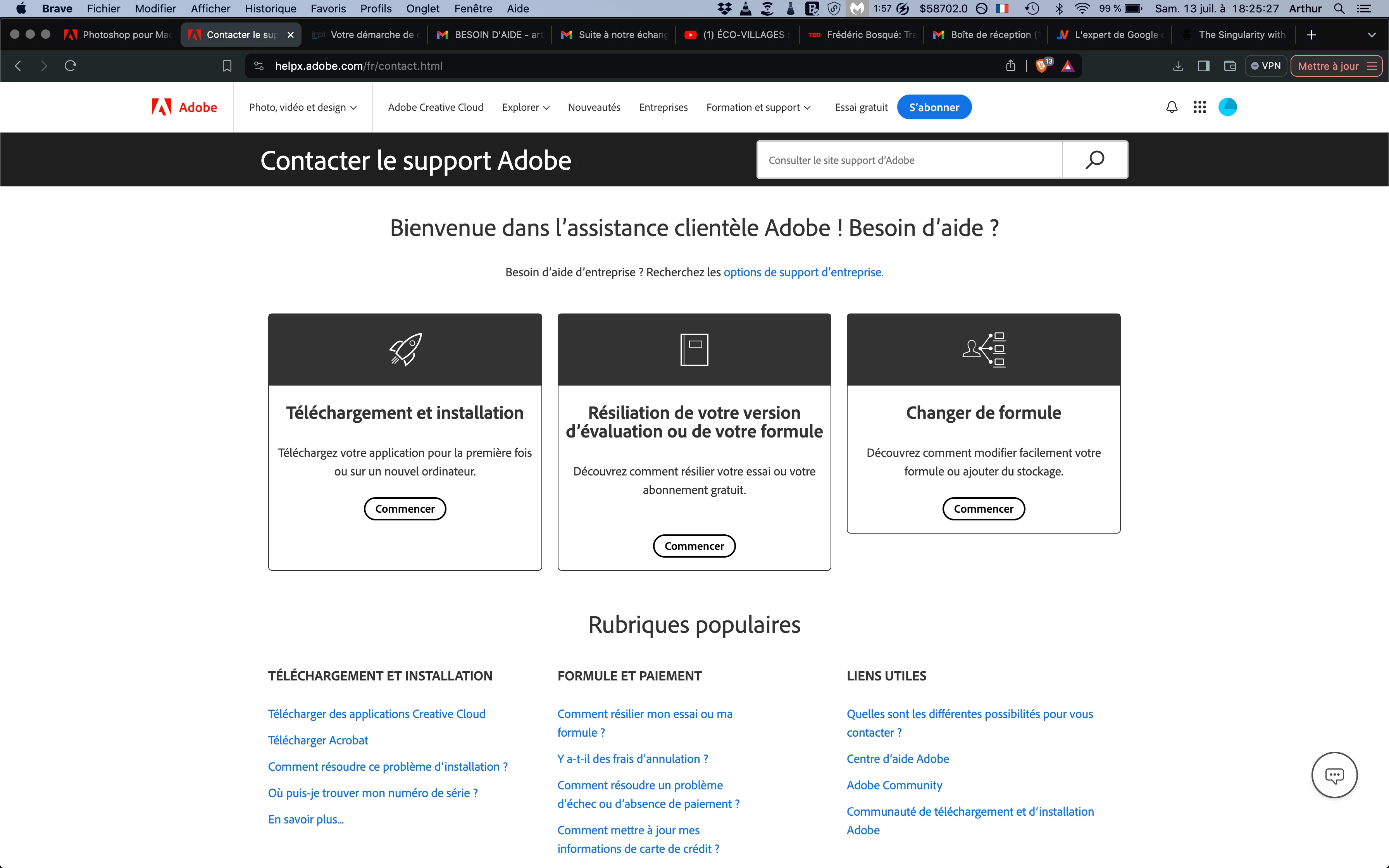Screen dimensions: 1389x868
Task: Expand Formation et support dropdown
Action: point(758,107)
